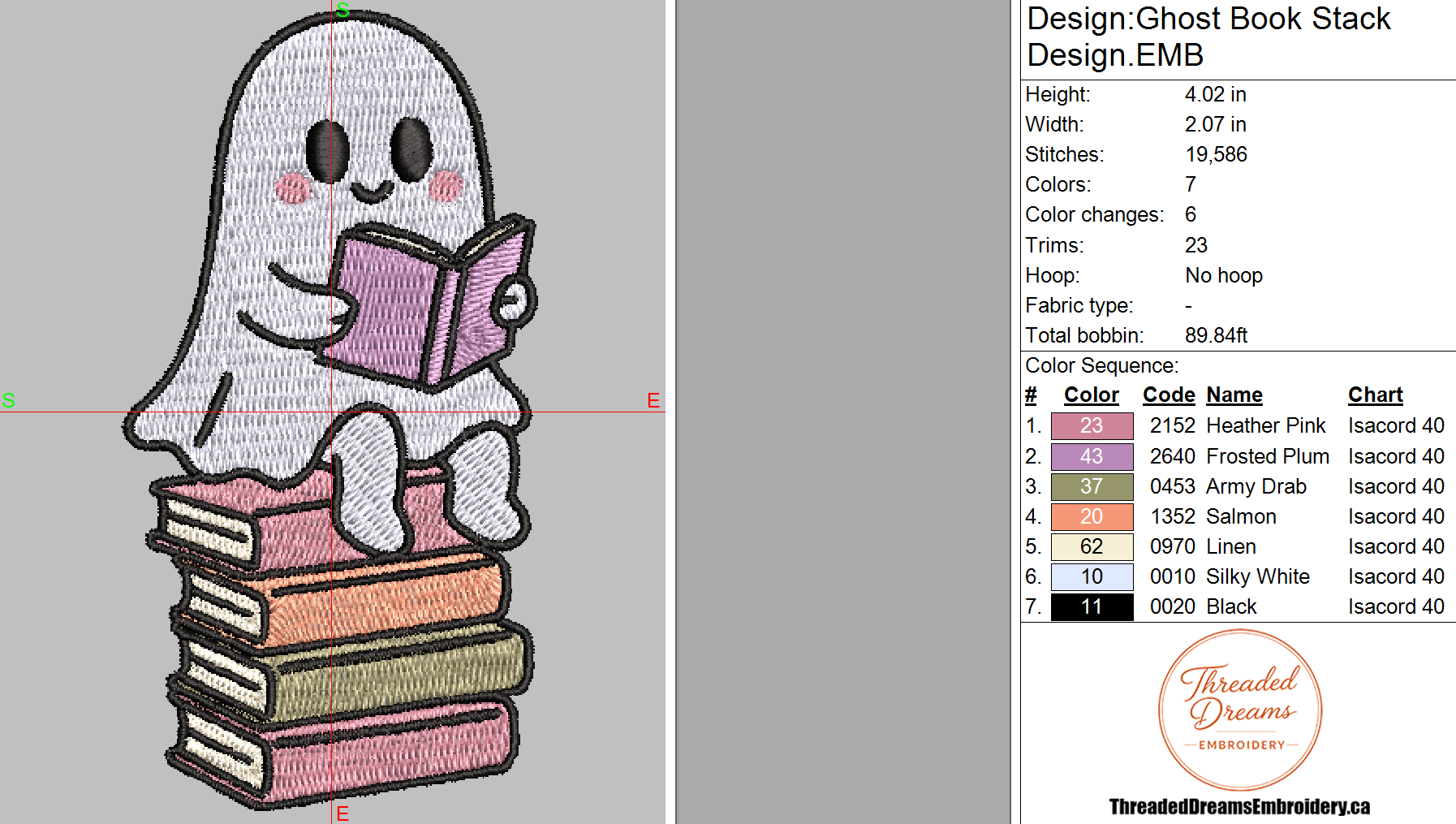Click the Color changes label

1095,214
